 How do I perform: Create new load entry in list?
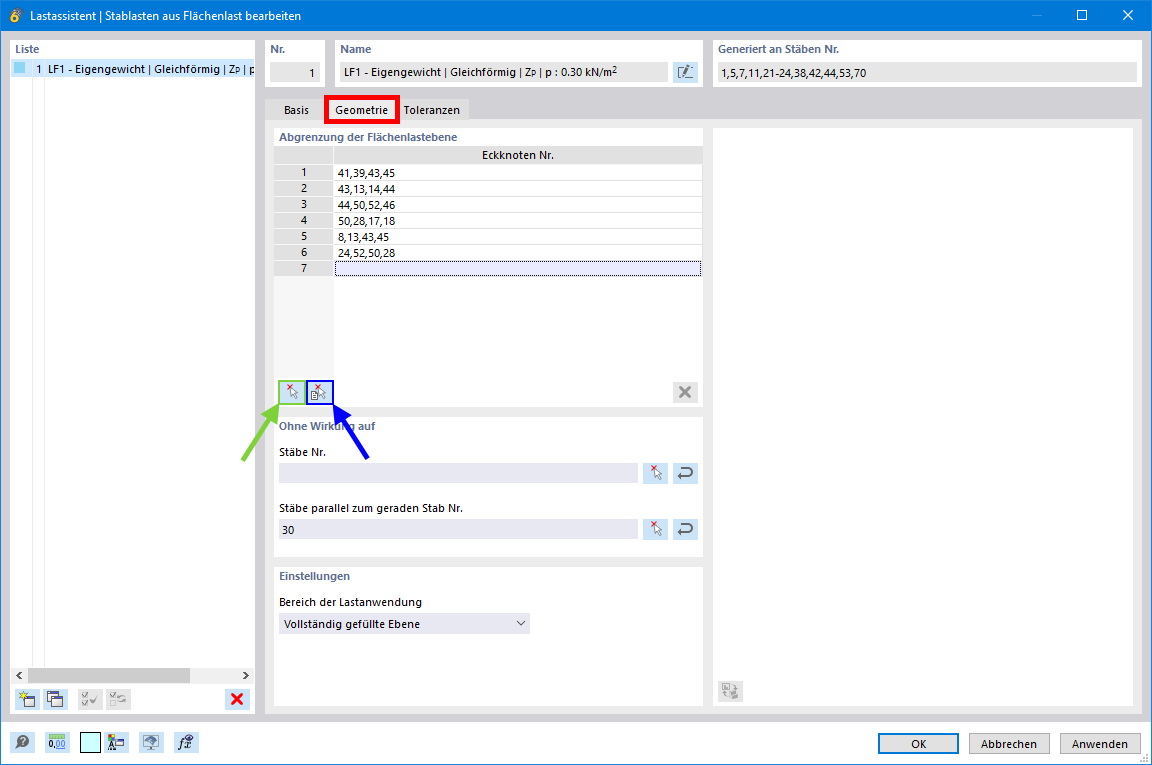click(x=27, y=699)
